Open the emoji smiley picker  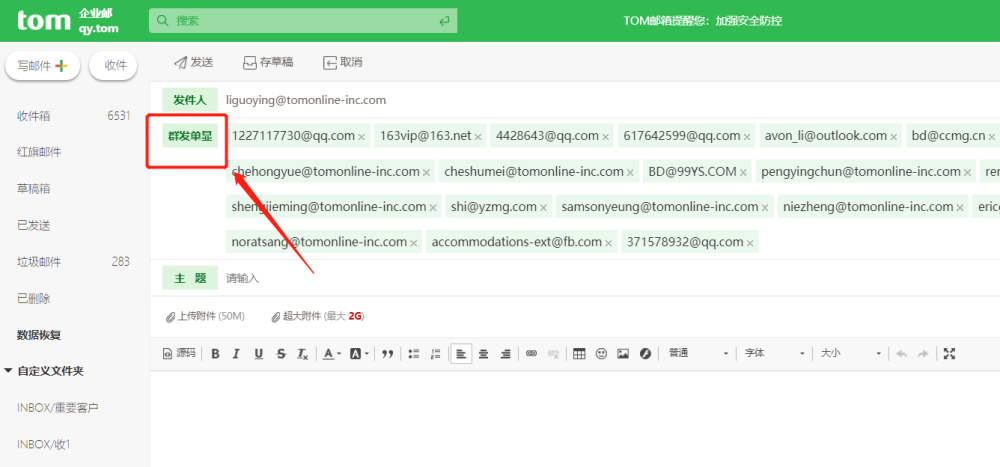(x=601, y=353)
